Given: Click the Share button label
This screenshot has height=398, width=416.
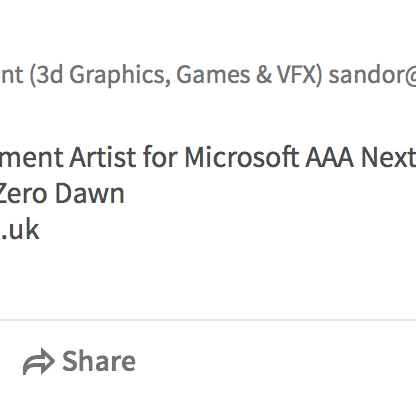Looking at the screenshot, I should (x=99, y=361).
